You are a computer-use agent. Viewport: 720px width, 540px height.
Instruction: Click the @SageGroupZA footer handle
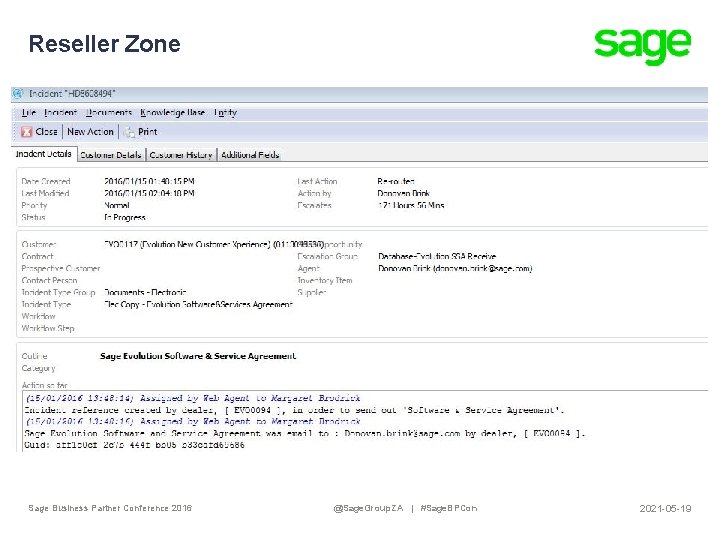369,508
